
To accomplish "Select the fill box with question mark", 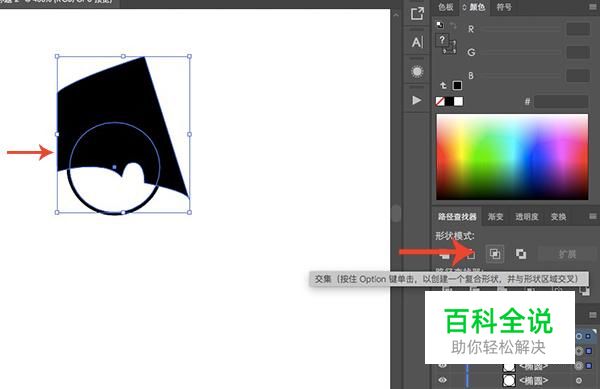I will click(442, 40).
